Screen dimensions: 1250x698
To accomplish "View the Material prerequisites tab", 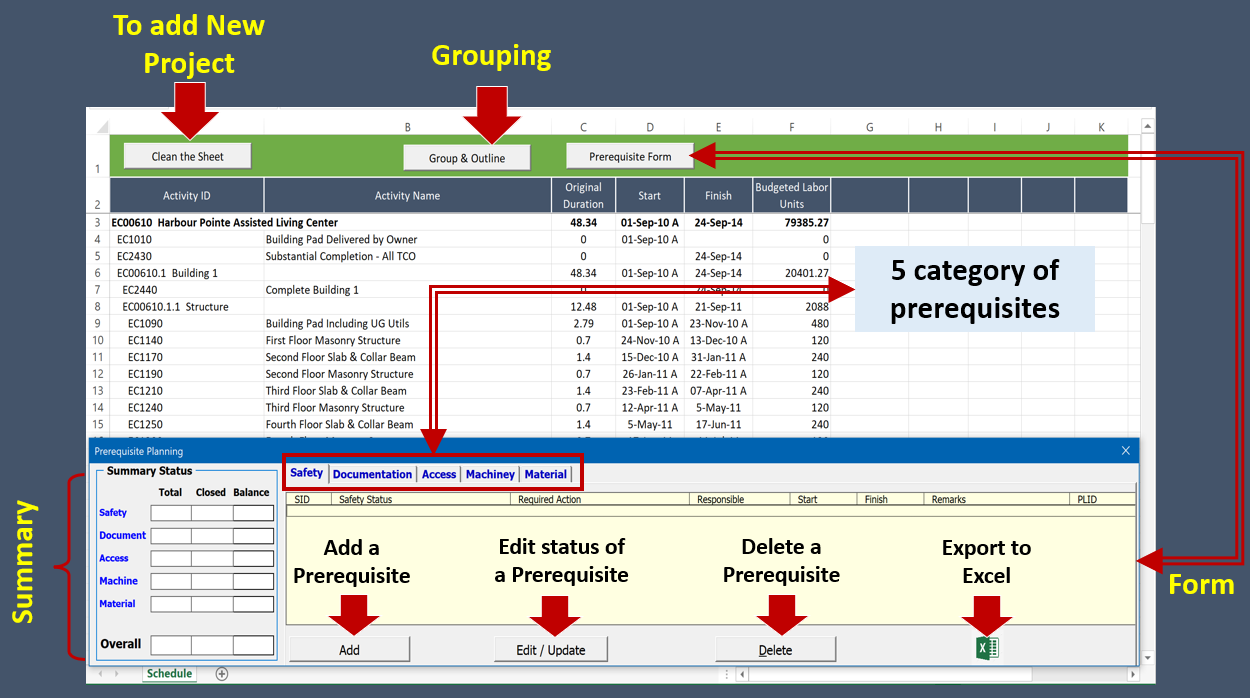I will pos(544,474).
